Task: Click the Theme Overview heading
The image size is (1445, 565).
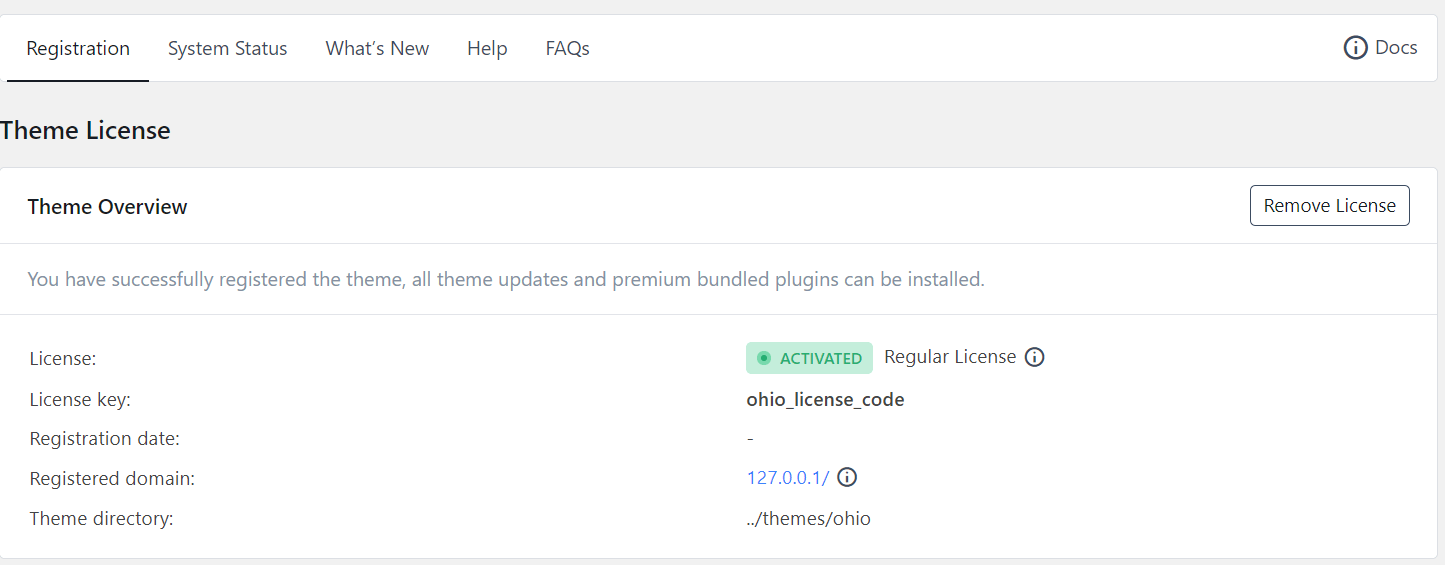Action: [x=107, y=207]
